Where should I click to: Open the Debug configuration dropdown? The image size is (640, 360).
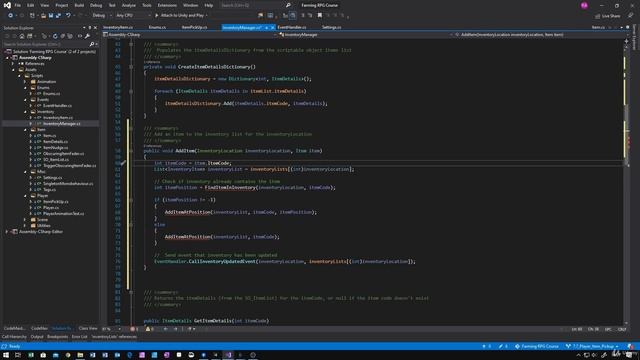(102, 16)
